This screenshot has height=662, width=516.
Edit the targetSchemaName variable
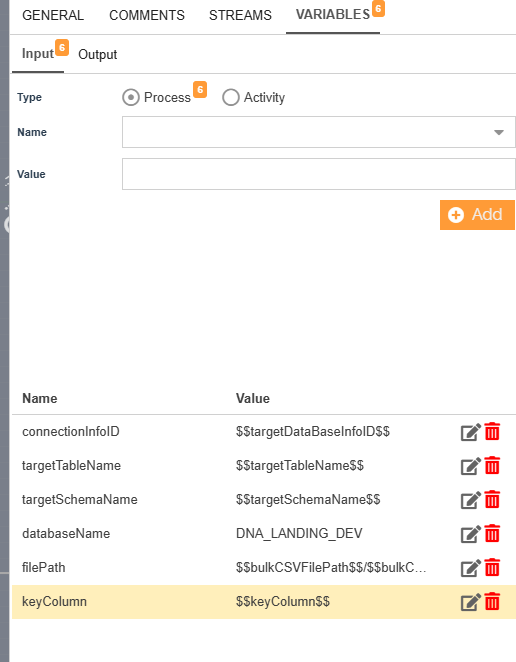[x=470, y=500]
